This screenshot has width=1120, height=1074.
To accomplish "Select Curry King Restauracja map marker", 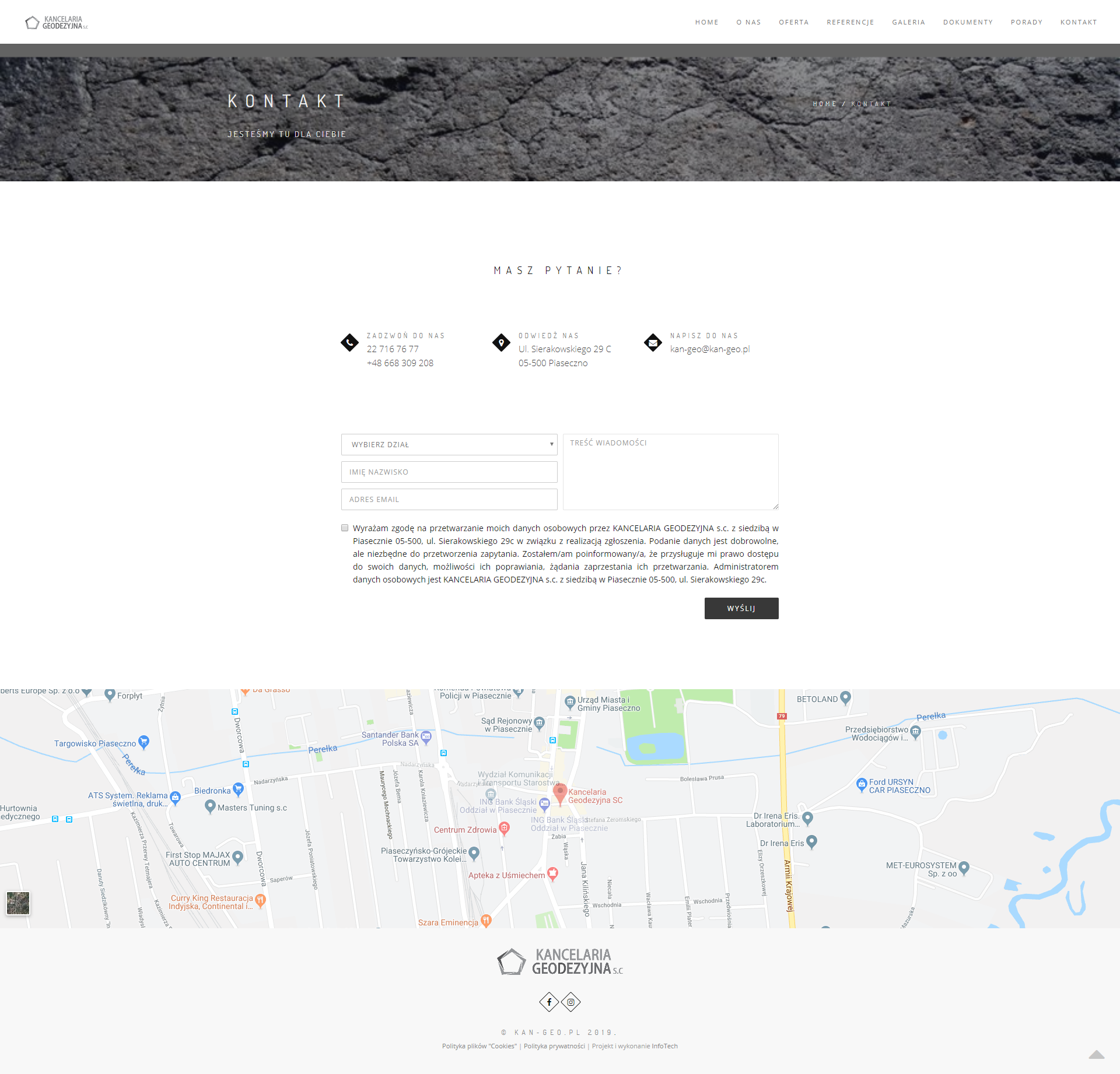I will pyautogui.click(x=261, y=901).
